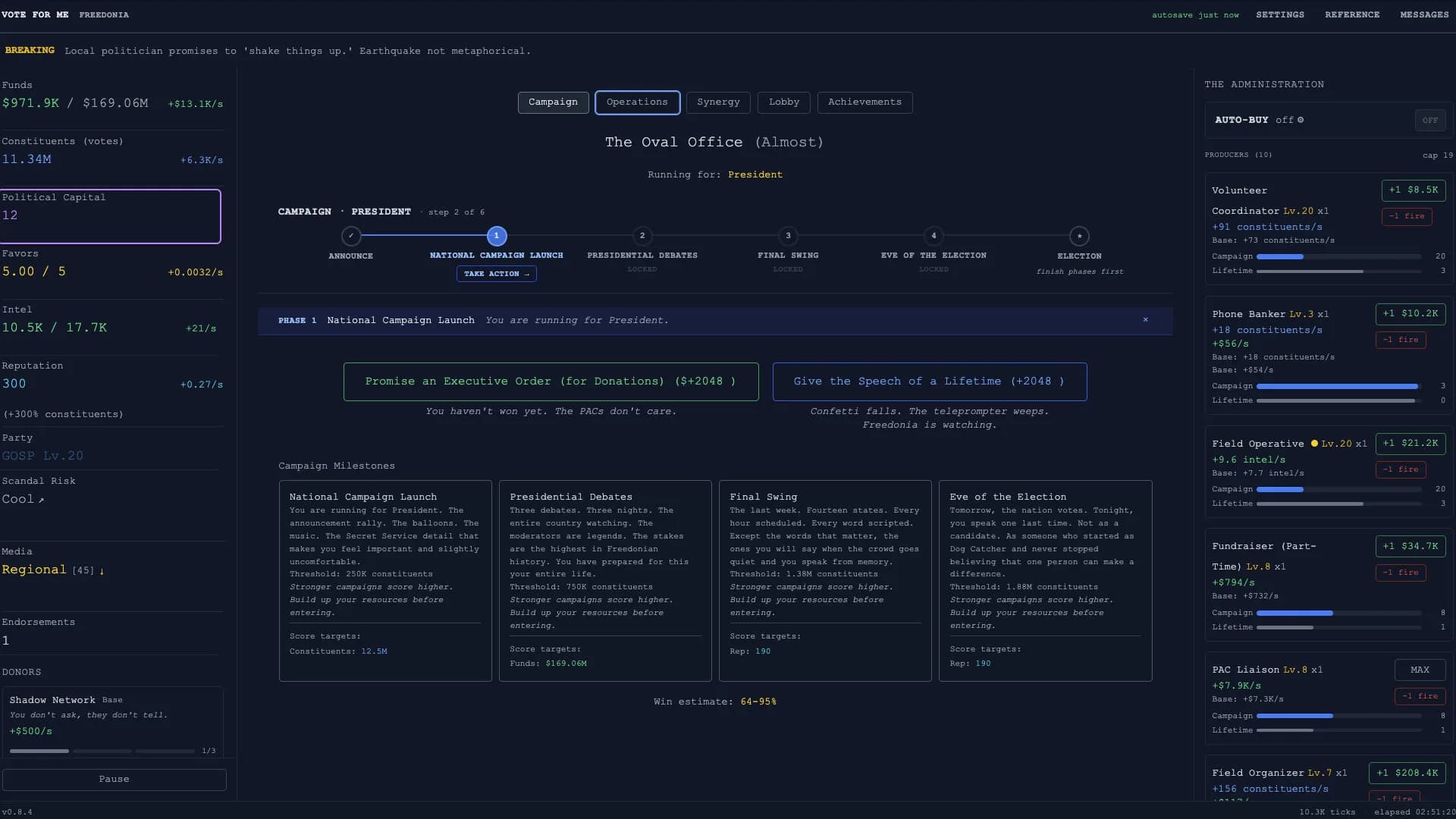Image resolution: width=1456 pixels, height=819 pixels.
Task: Click the VOTE FOR ME game title
Action: (x=35, y=14)
